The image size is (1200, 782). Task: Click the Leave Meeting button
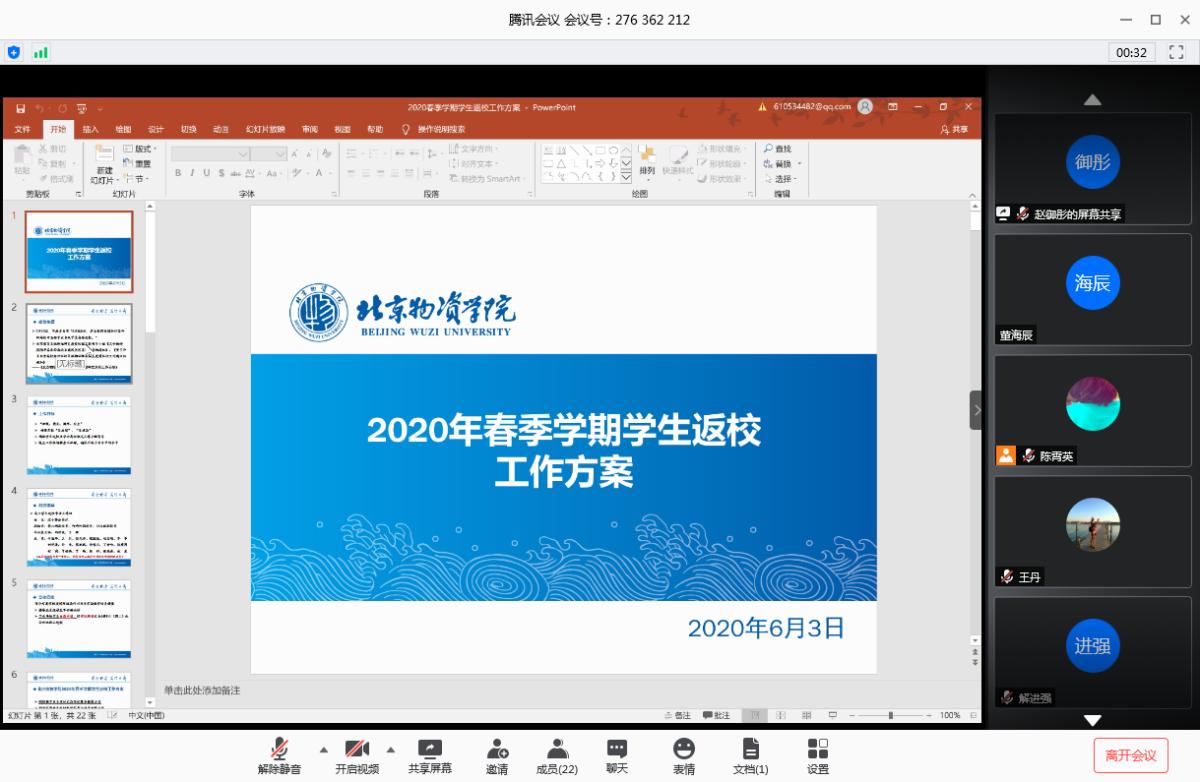point(1130,755)
